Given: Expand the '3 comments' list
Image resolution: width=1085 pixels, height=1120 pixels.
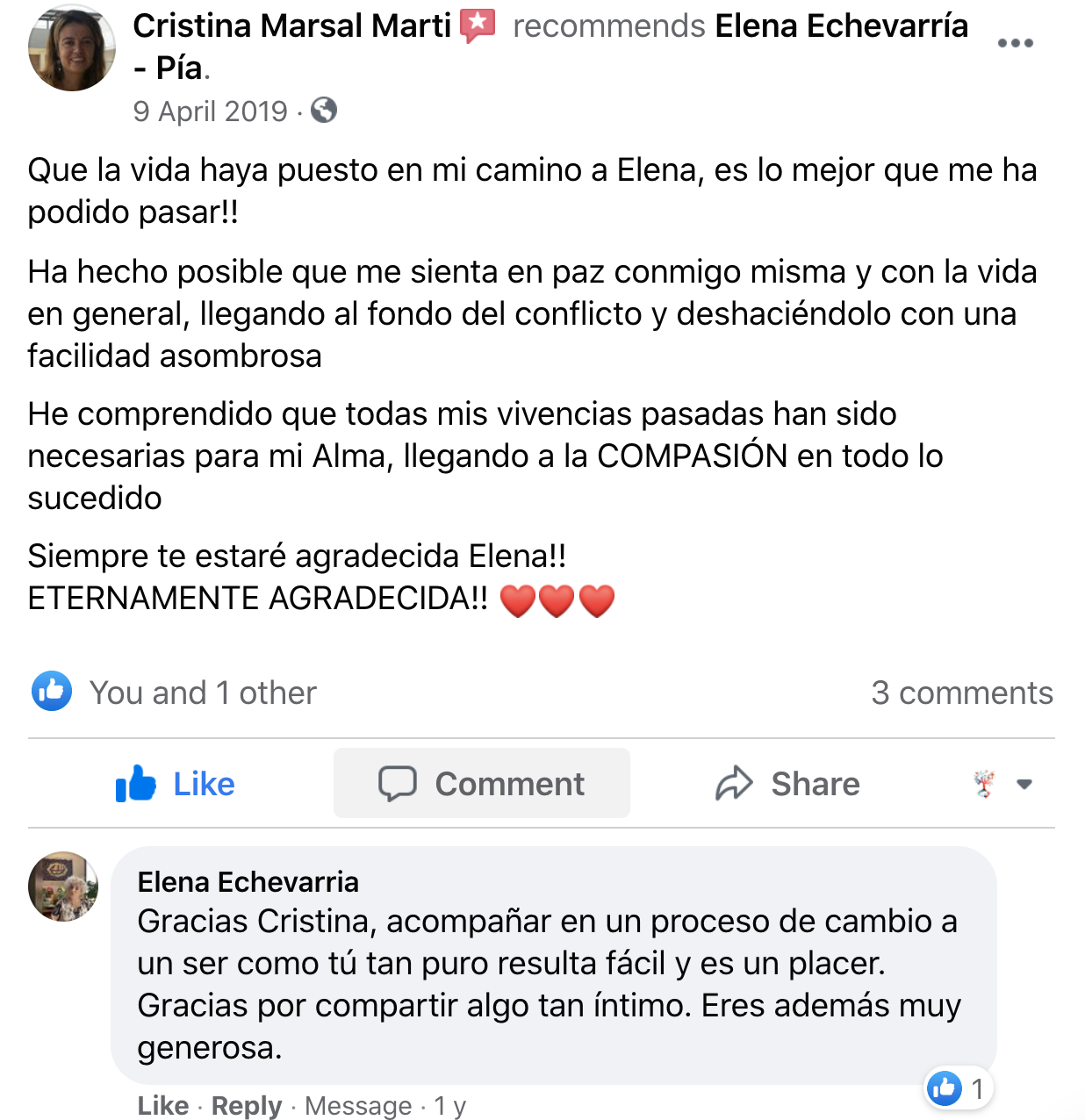Looking at the screenshot, I should [961, 693].
